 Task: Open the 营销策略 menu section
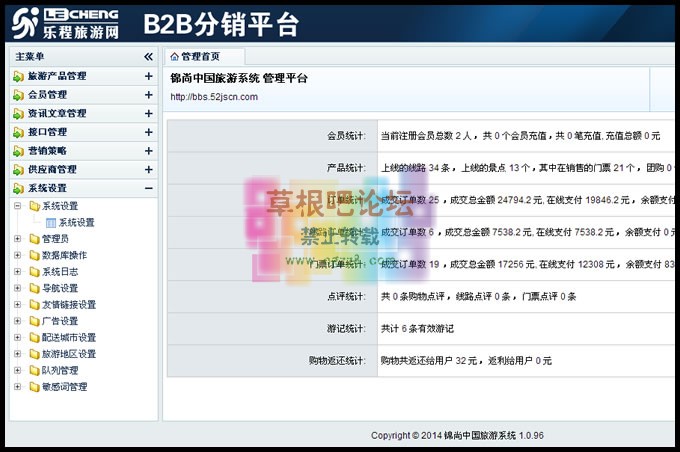point(84,151)
